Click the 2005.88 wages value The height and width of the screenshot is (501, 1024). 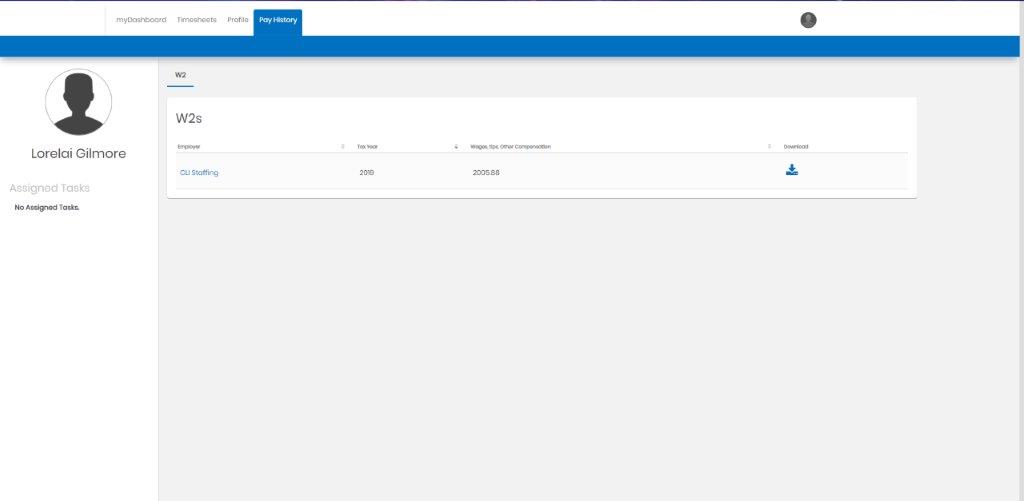click(486, 173)
